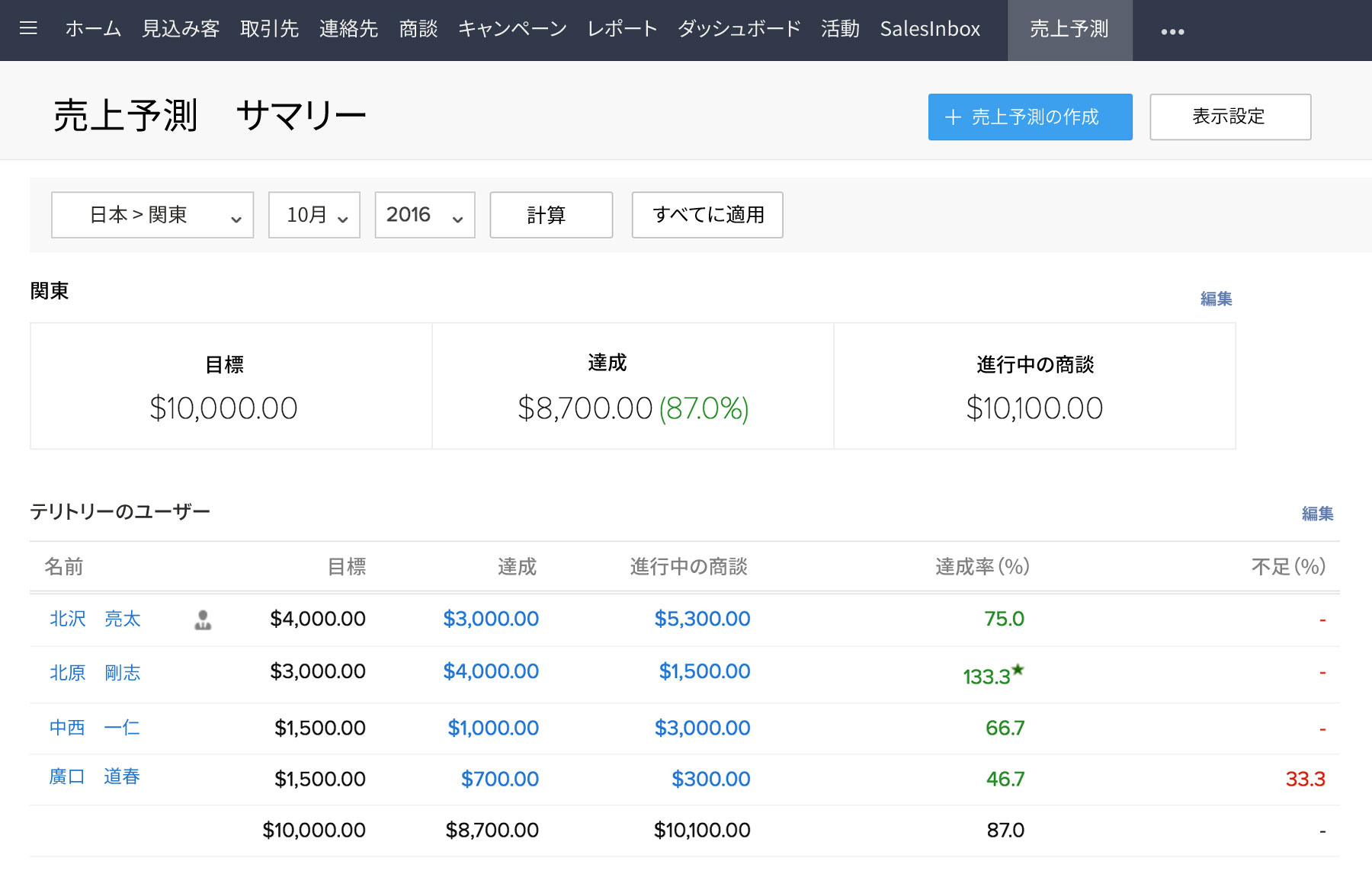The width and height of the screenshot is (1372, 874).
Task: Open the 2016 year dropdown
Action: (425, 215)
